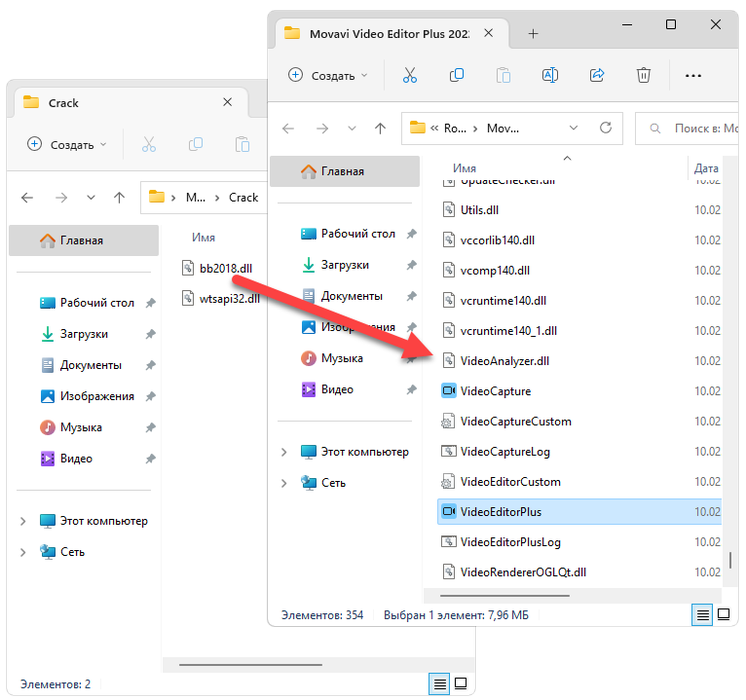Switch Movavi window to details view icon
Screen dimensions: 746x700
[702, 615]
